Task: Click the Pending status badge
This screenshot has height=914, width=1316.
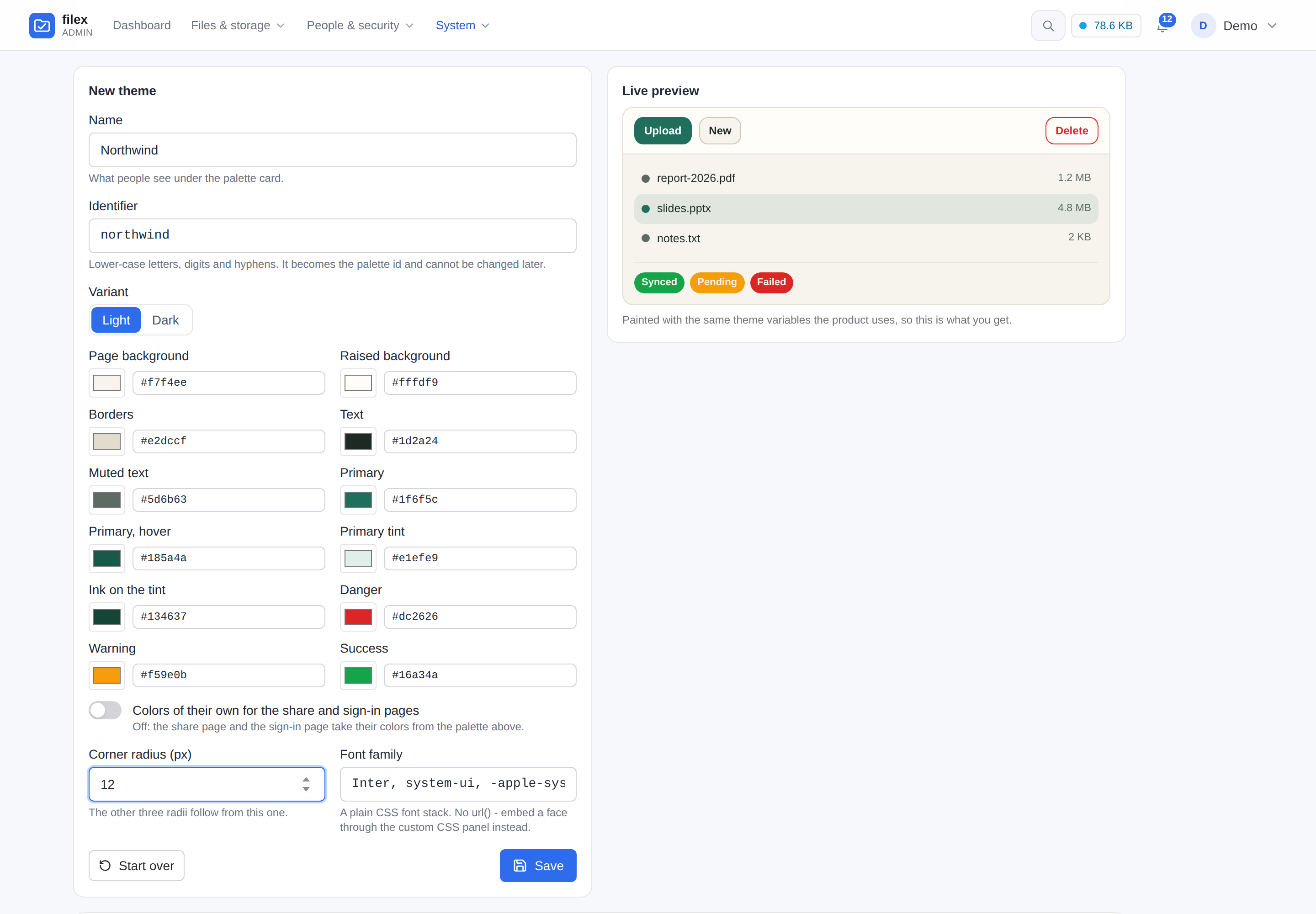Action: point(717,282)
